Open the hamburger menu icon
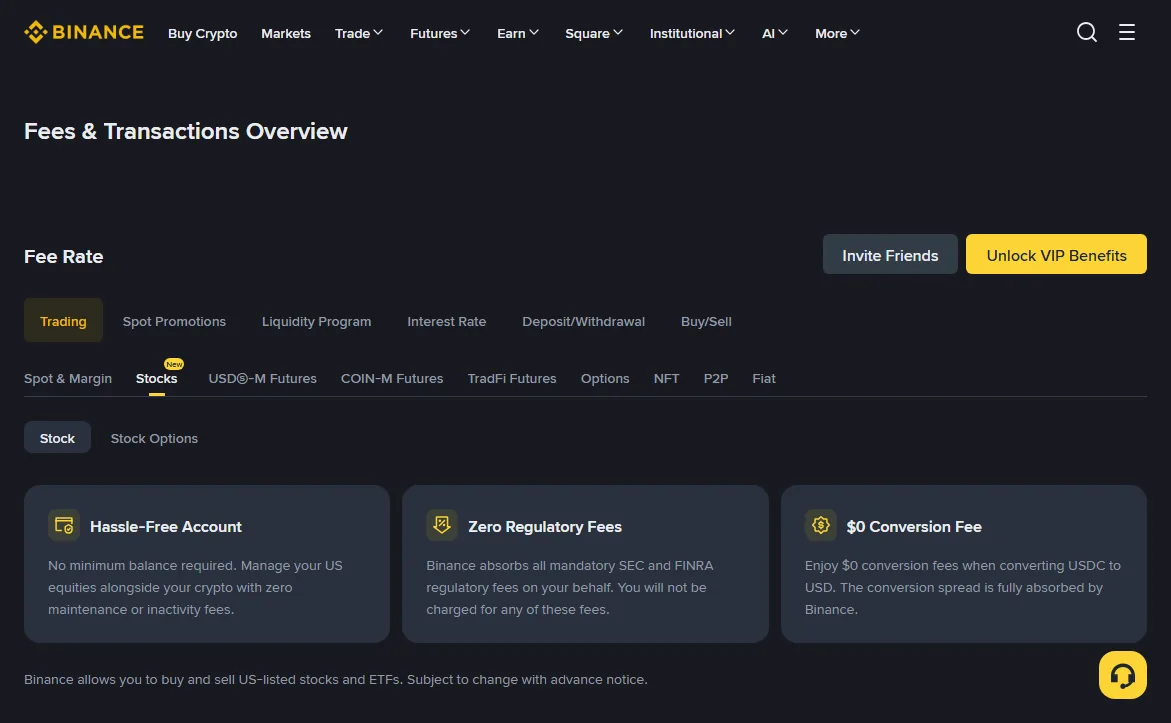 (1126, 32)
